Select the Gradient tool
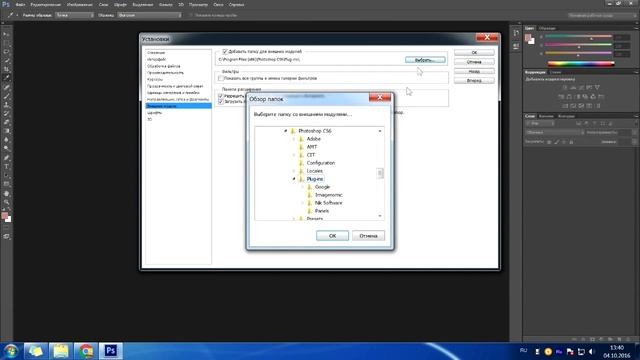This screenshot has height=360, width=640. click(6, 131)
